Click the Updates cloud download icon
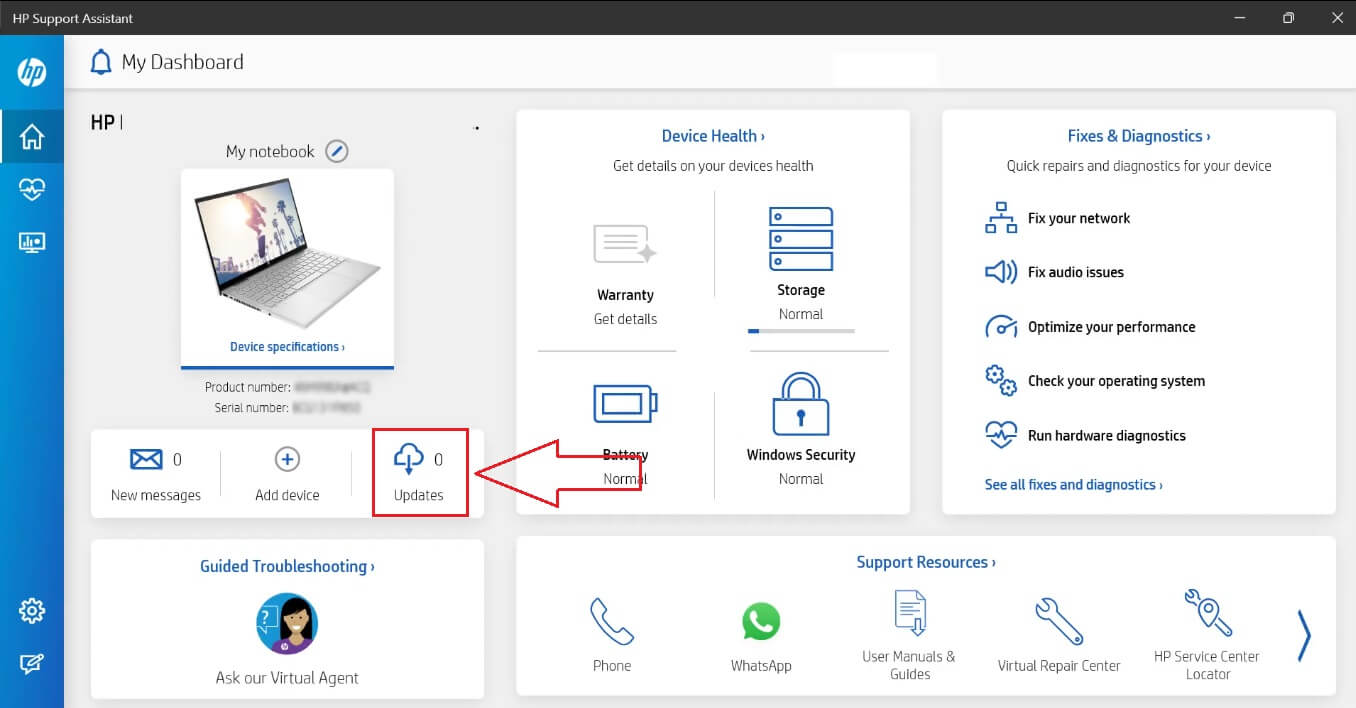 coord(409,460)
